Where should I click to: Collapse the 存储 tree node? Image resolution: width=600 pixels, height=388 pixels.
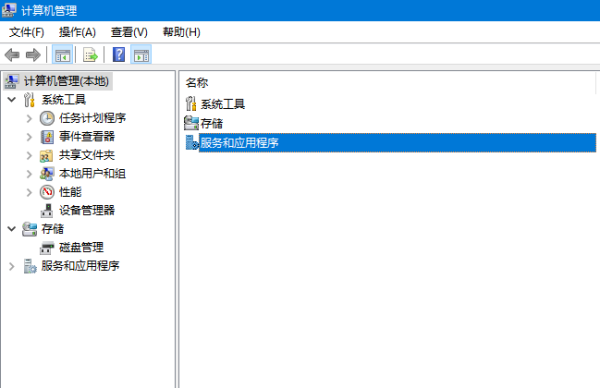click(11, 229)
